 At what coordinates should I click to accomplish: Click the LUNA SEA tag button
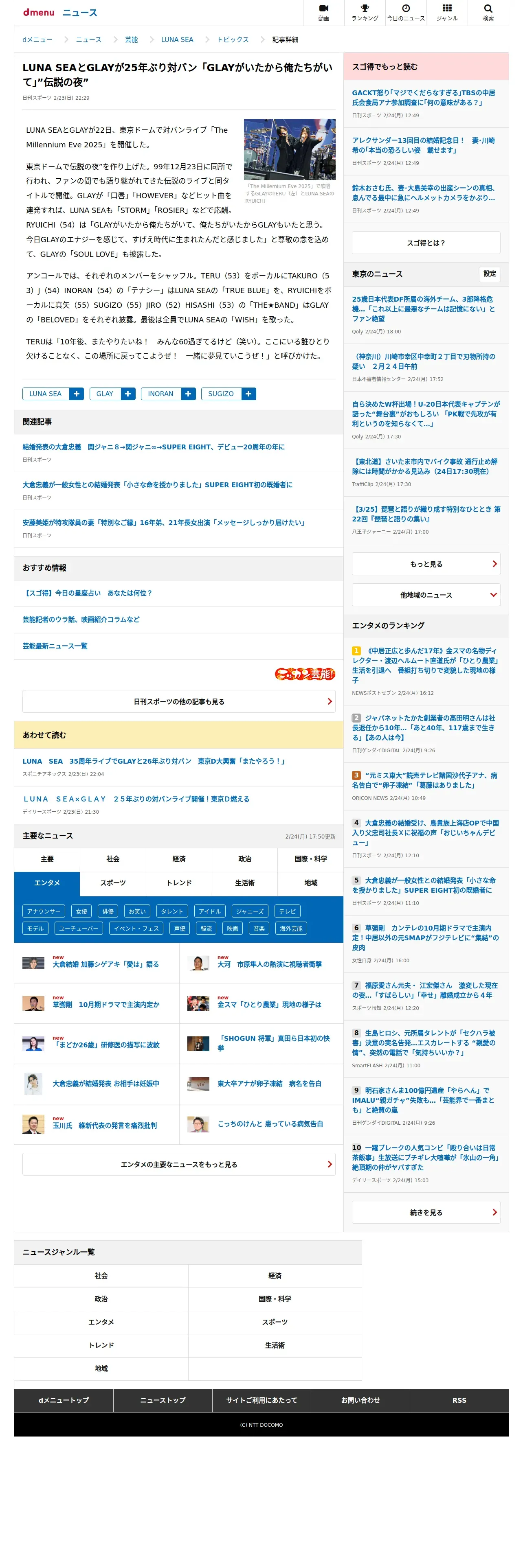pos(46,394)
